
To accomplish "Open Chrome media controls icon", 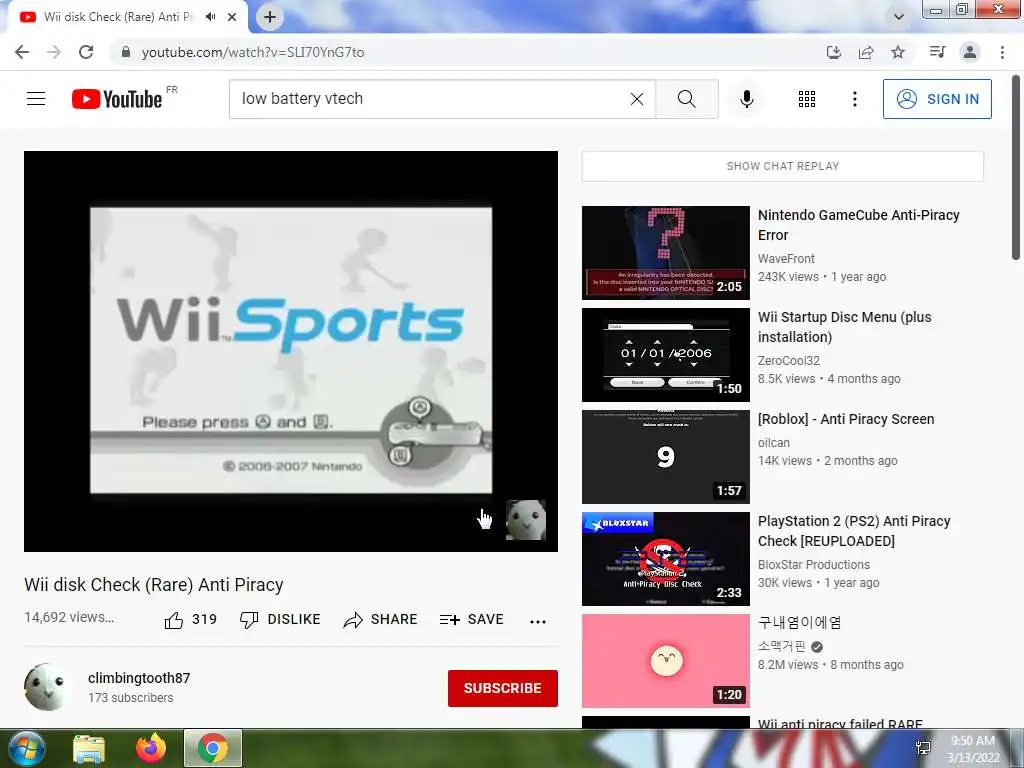I will (x=937, y=52).
